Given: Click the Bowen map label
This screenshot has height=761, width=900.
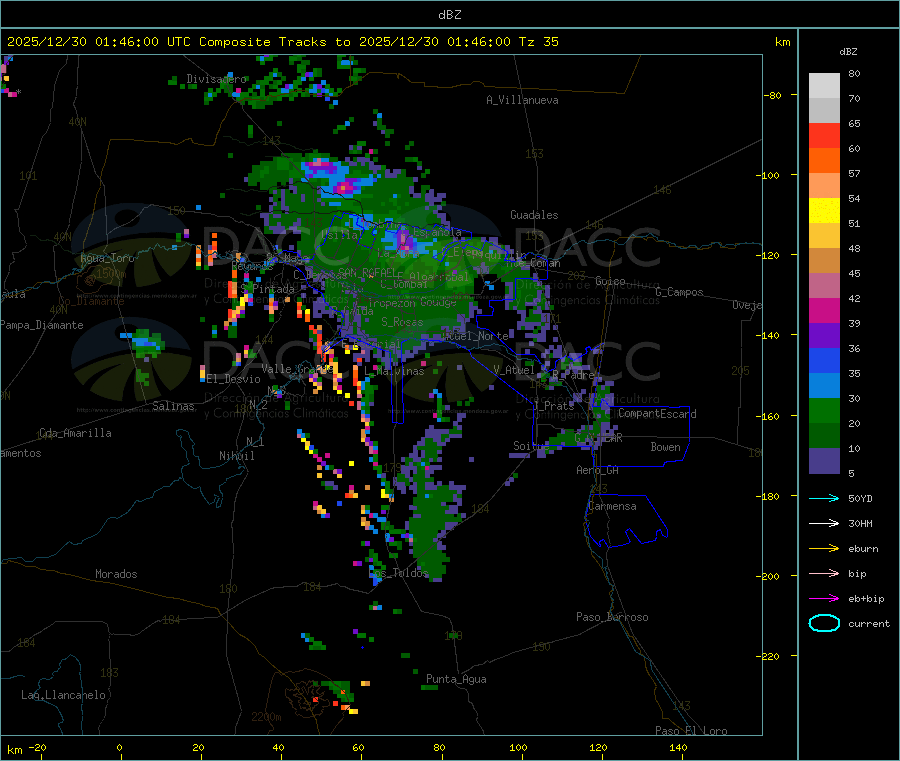Looking at the screenshot, I should [666, 447].
